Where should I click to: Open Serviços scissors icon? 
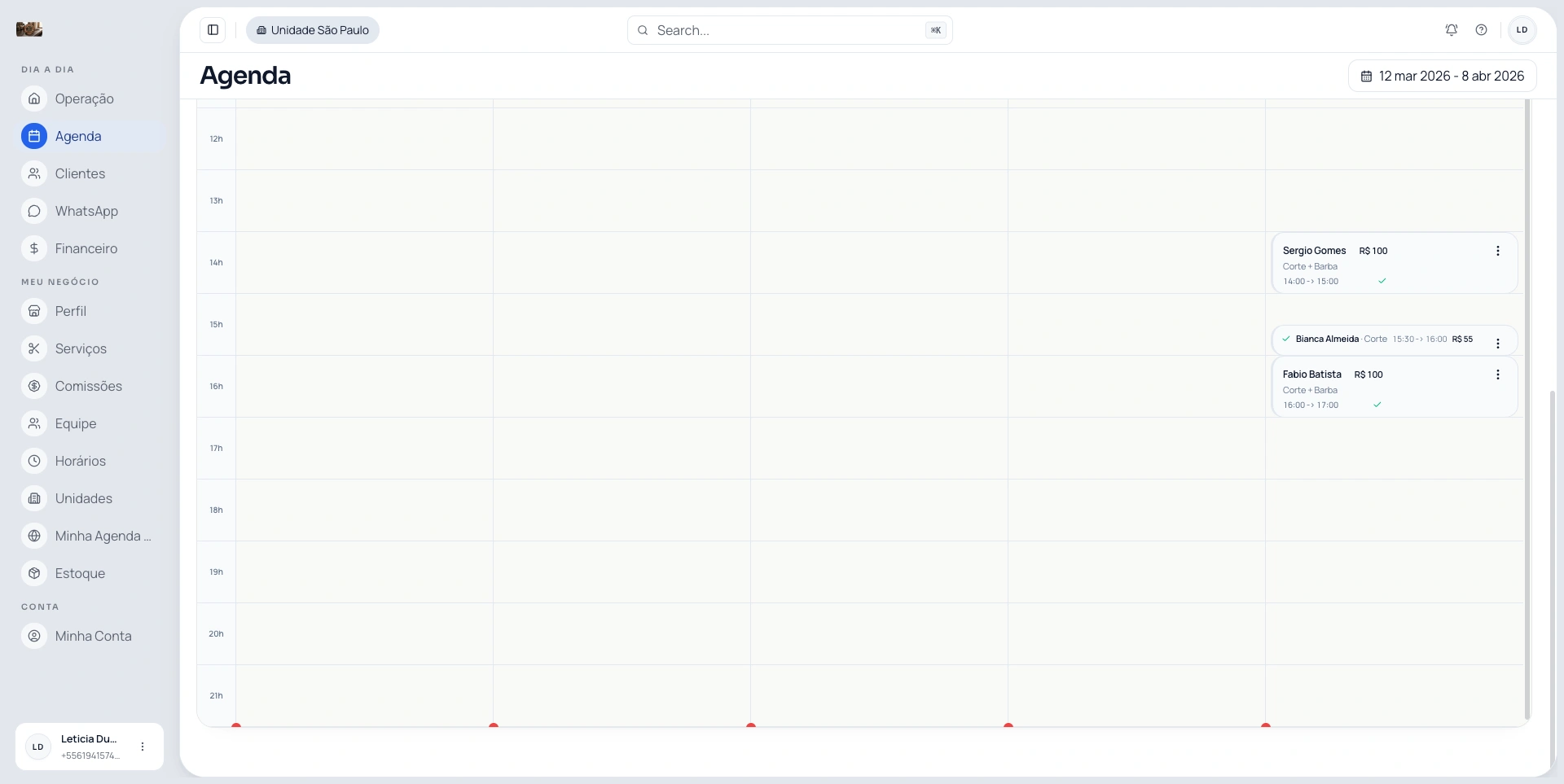(x=34, y=348)
